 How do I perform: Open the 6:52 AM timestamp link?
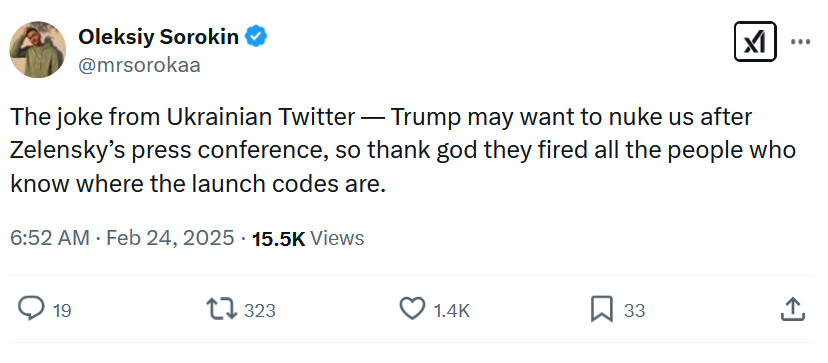50,238
